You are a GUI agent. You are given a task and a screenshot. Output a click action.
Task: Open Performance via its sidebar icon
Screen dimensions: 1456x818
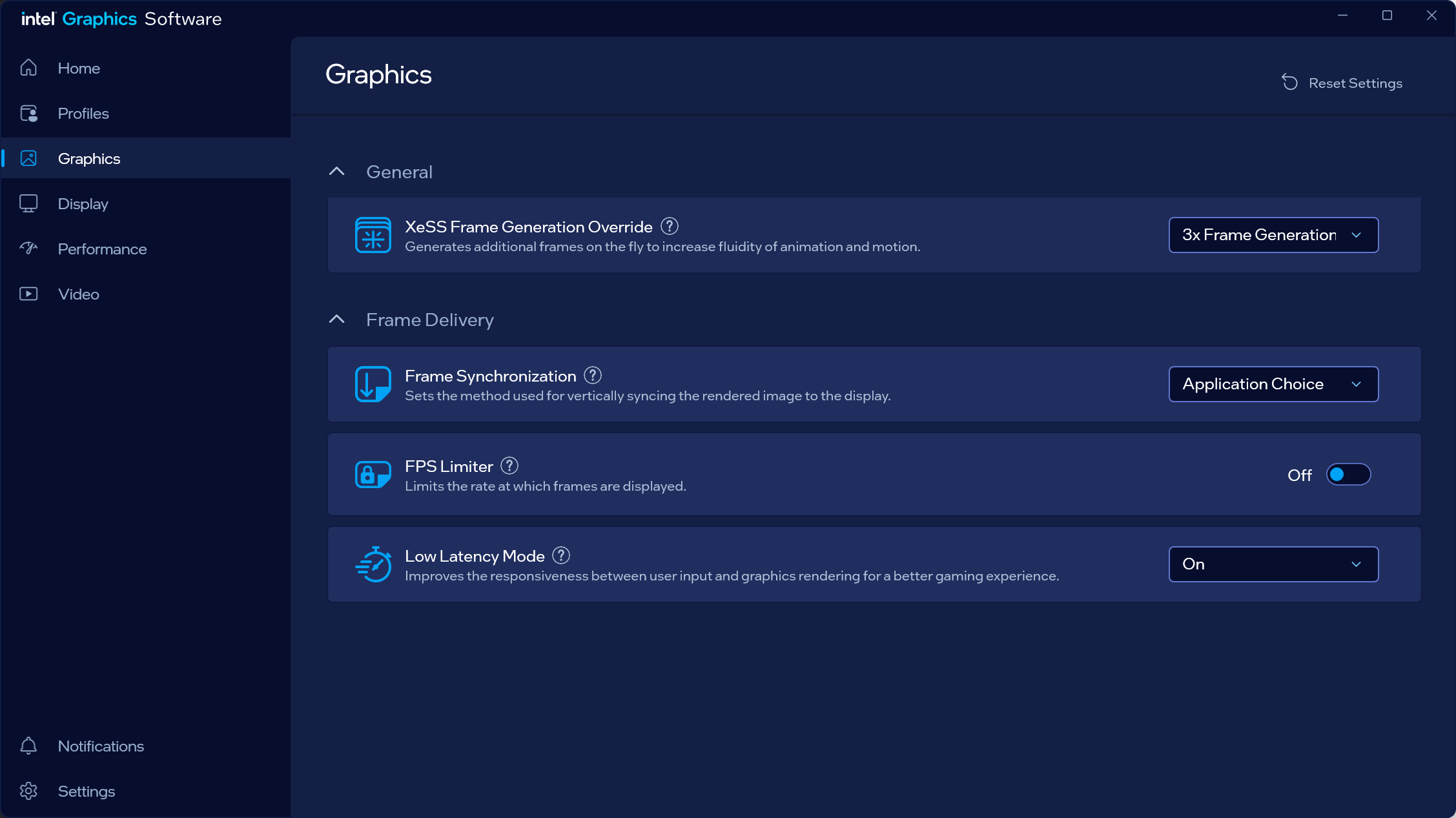click(x=28, y=249)
